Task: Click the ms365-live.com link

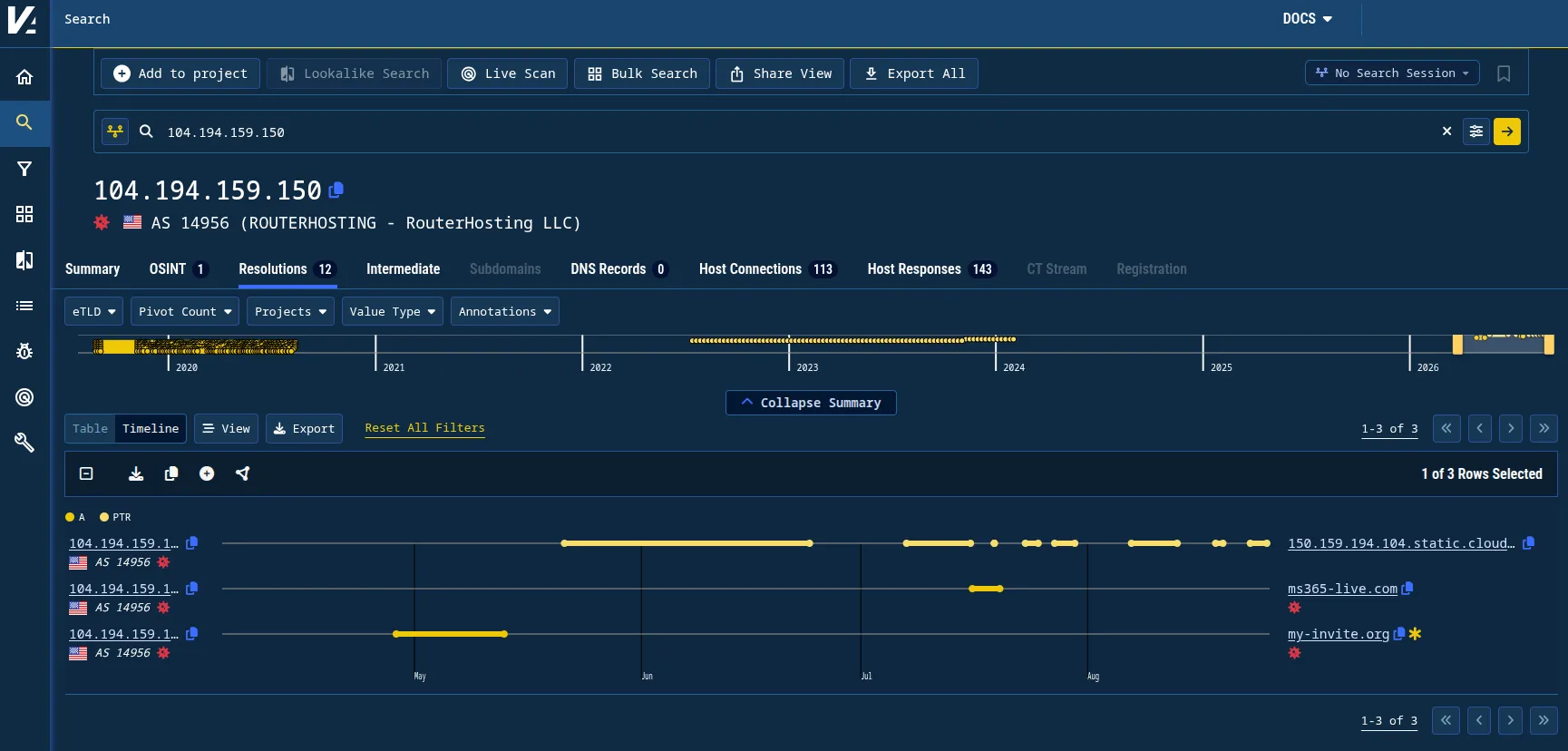Action: click(x=1342, y=589)
